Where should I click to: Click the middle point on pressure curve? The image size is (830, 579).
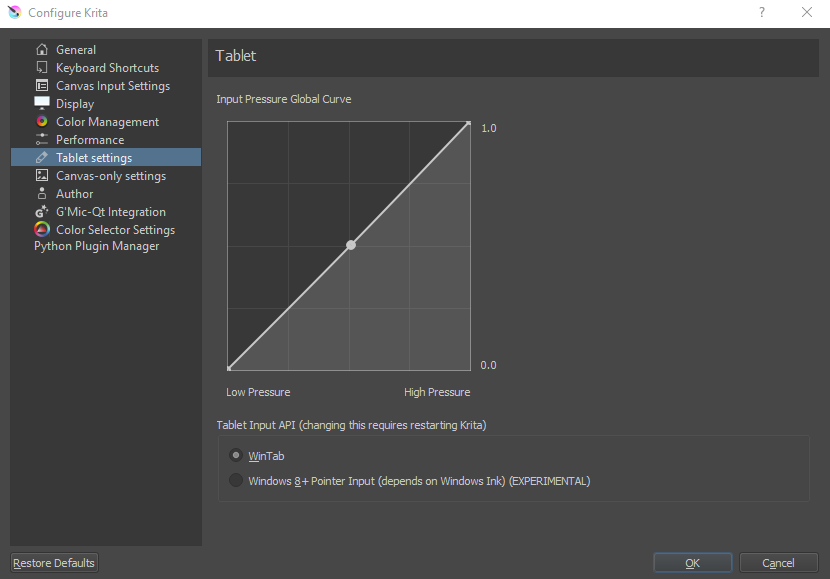[x=351, y=245]
